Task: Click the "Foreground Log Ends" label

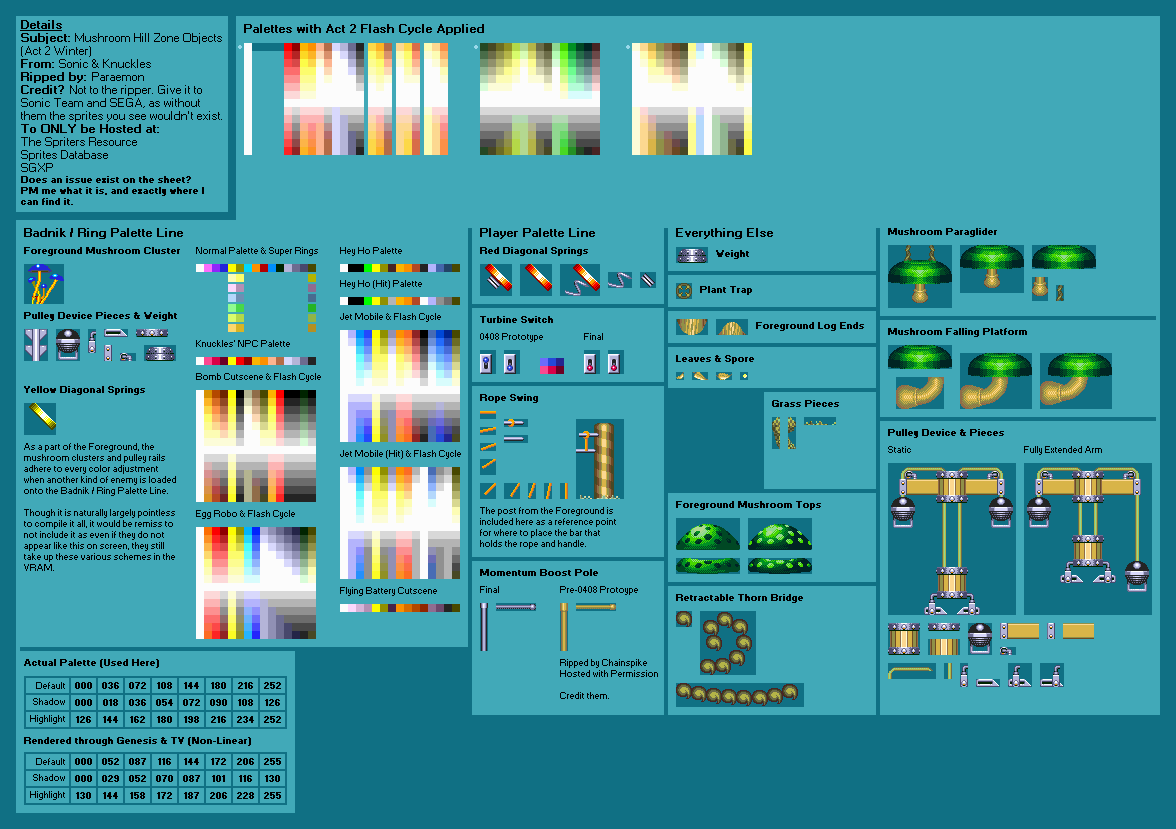Action: point(809,326)
